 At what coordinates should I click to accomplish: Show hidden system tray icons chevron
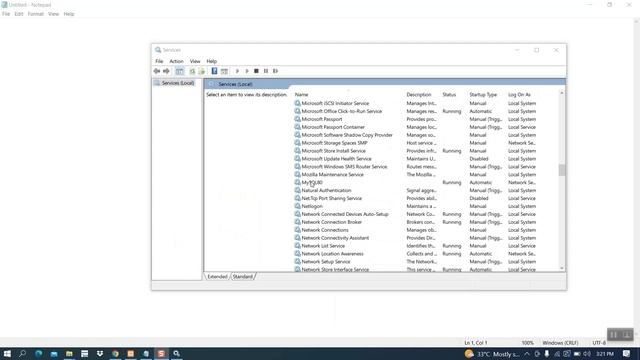click(x=527, y=354)
